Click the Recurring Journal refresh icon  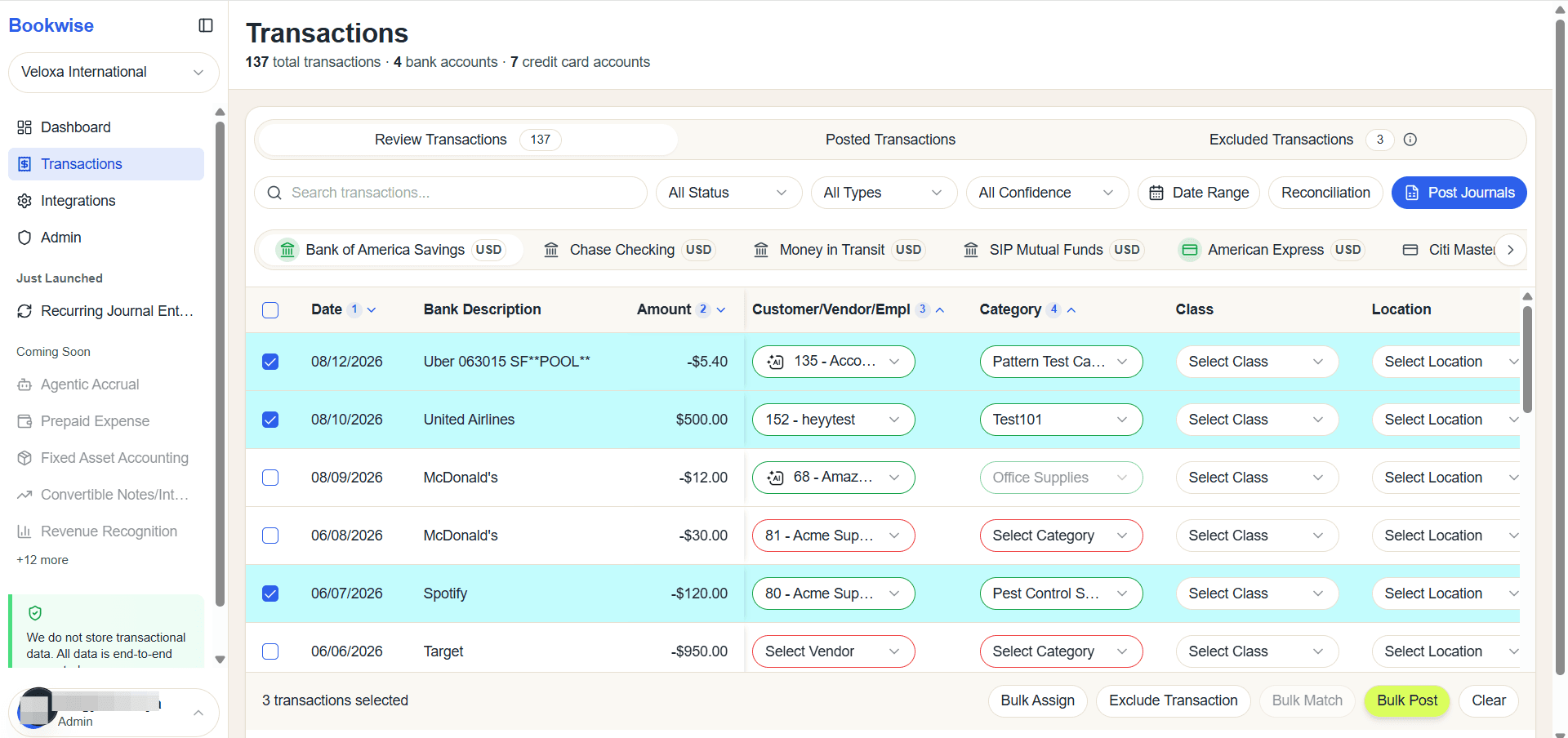pos(24,311)
